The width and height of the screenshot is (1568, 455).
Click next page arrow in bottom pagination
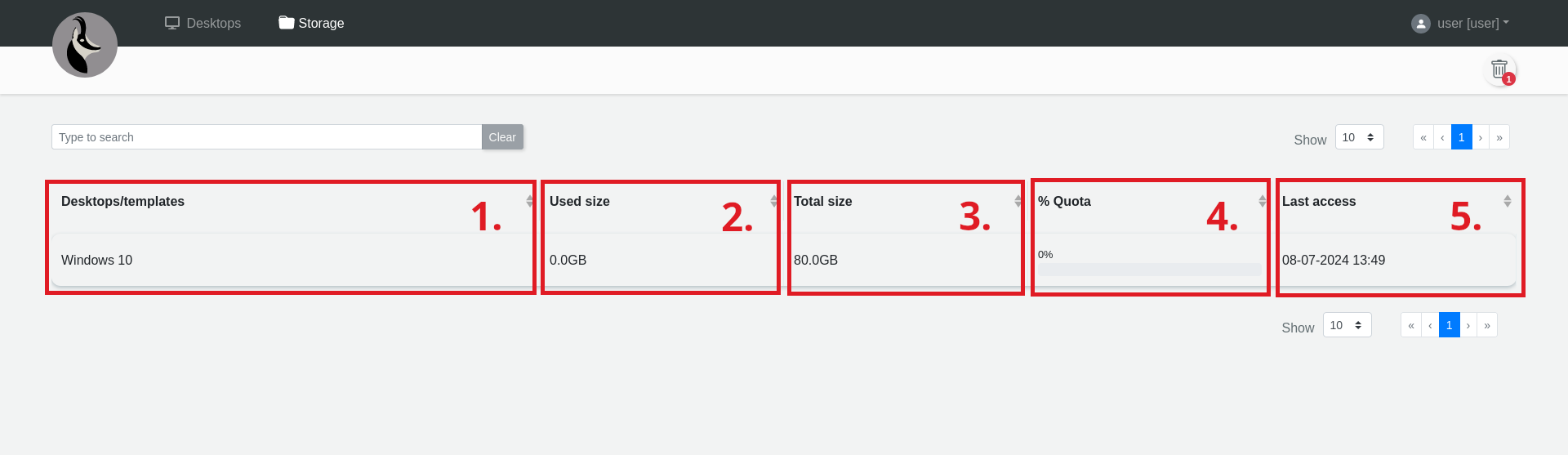(1468, 325)
